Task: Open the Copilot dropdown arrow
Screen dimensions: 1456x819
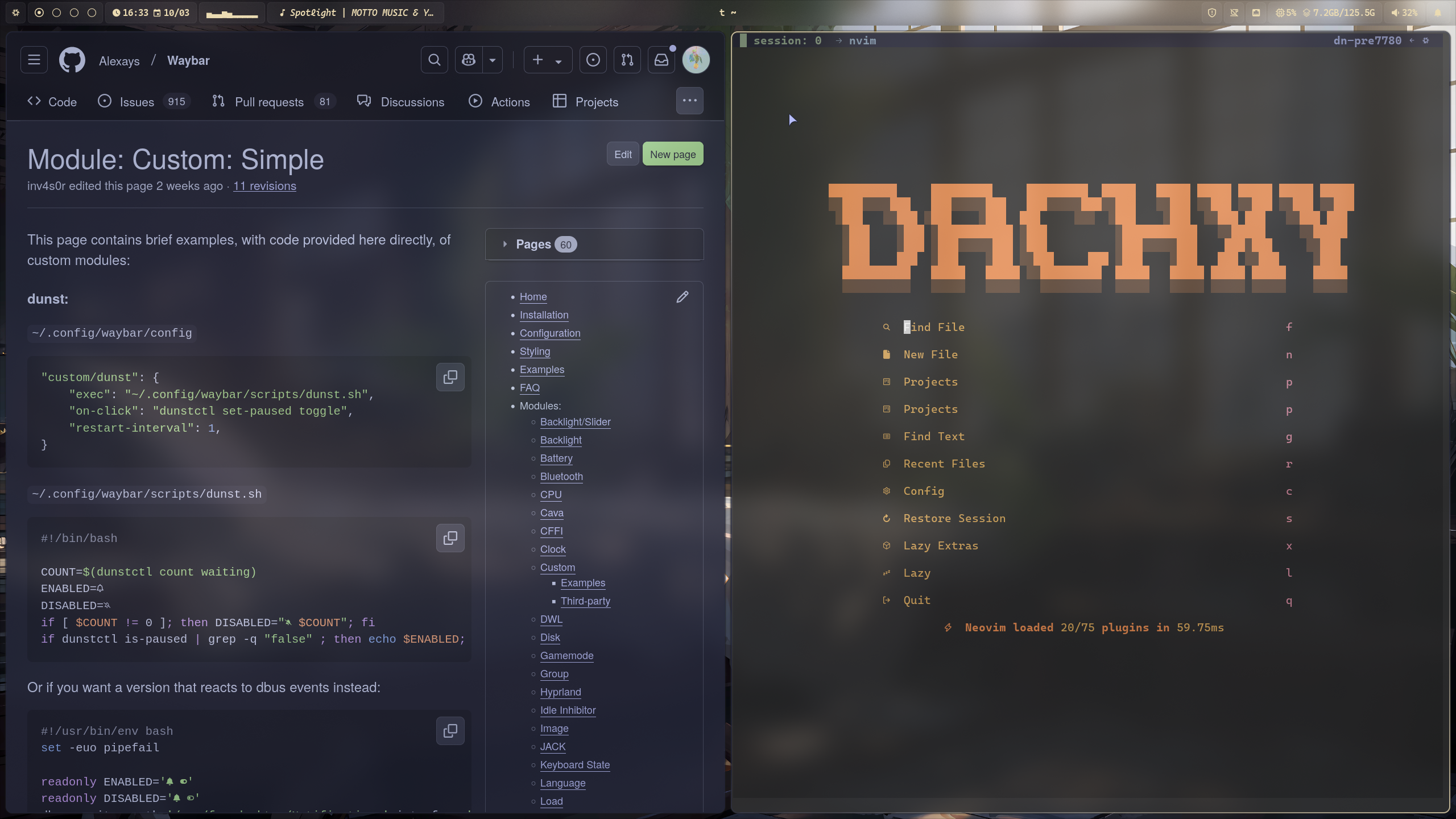Action: coord(493,60)
